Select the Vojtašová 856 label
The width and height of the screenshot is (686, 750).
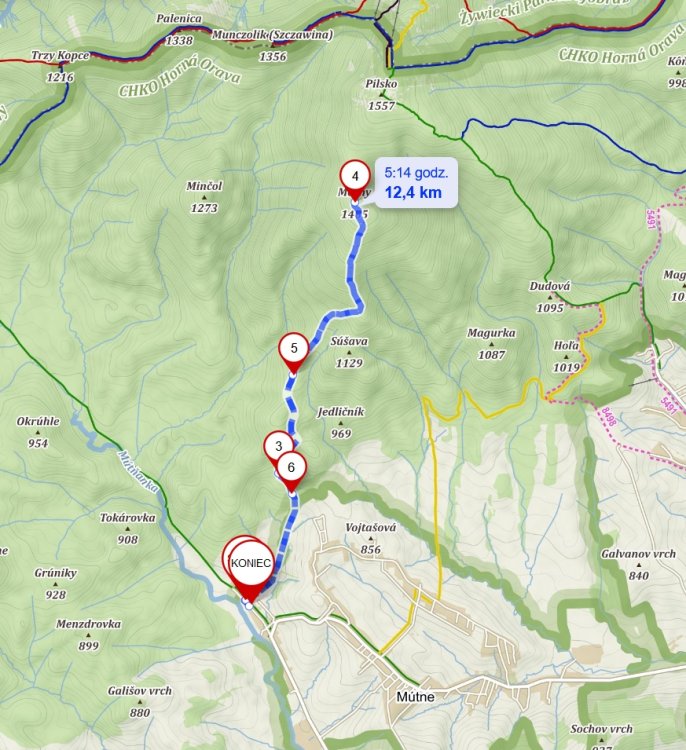click(x=371, y=538)
